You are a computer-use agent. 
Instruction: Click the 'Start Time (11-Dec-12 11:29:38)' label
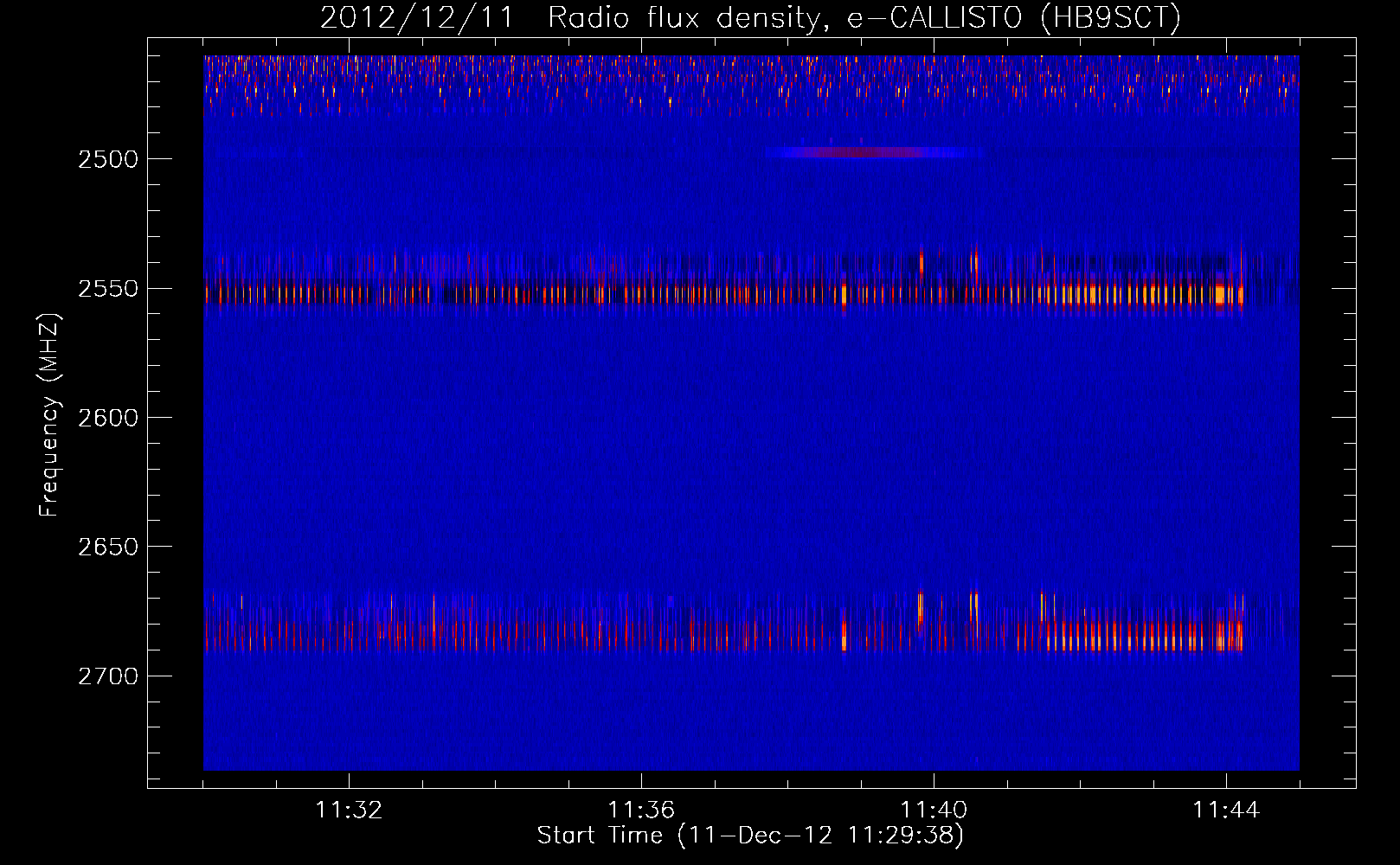point(750,836)
